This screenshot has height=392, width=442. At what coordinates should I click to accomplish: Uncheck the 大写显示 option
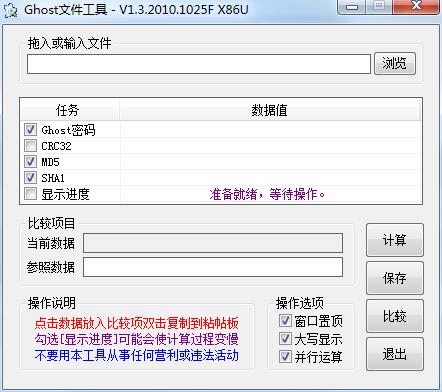285,339
